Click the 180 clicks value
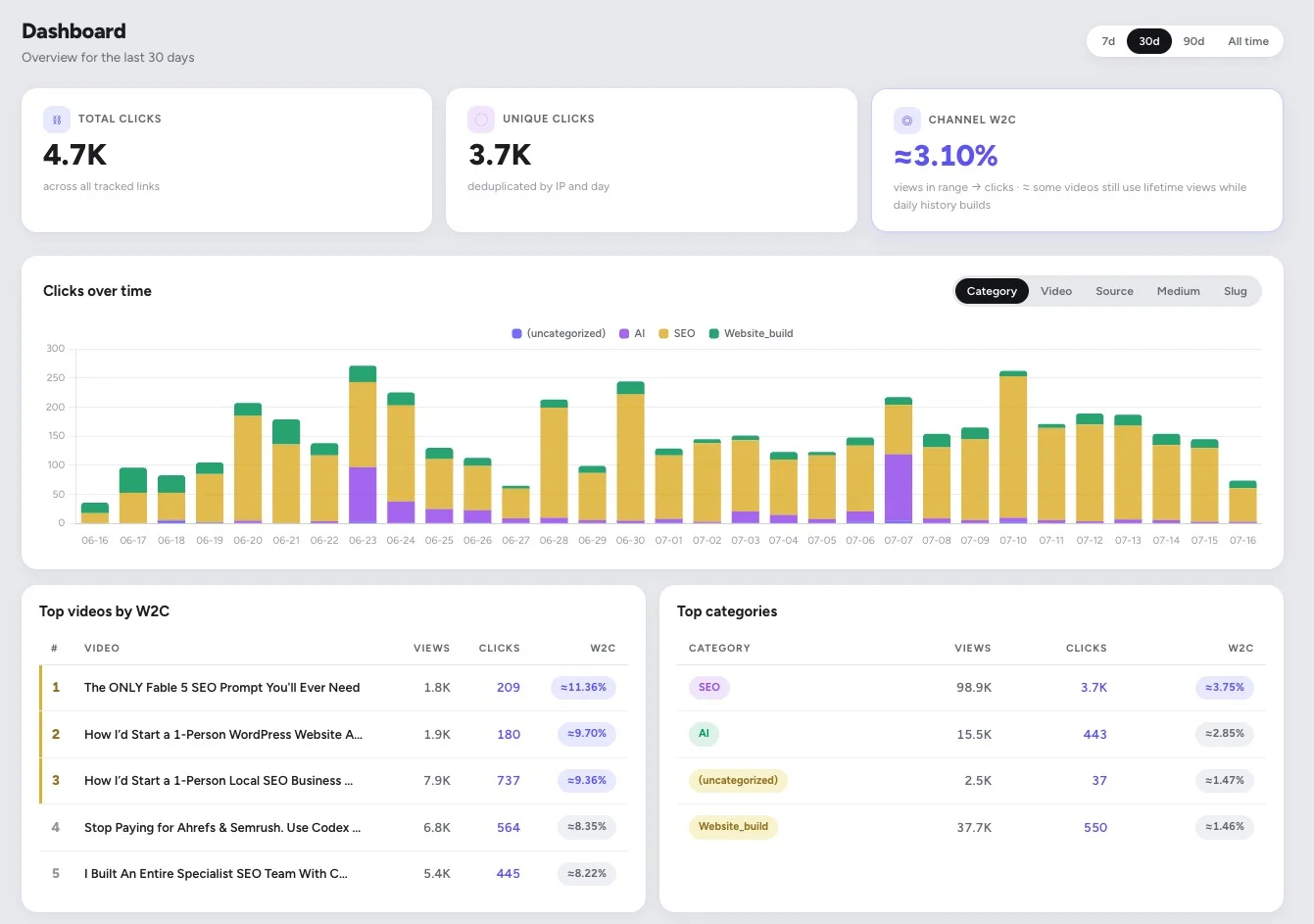The height and width of the screenshot is (924, 1314). pos(509,734)
